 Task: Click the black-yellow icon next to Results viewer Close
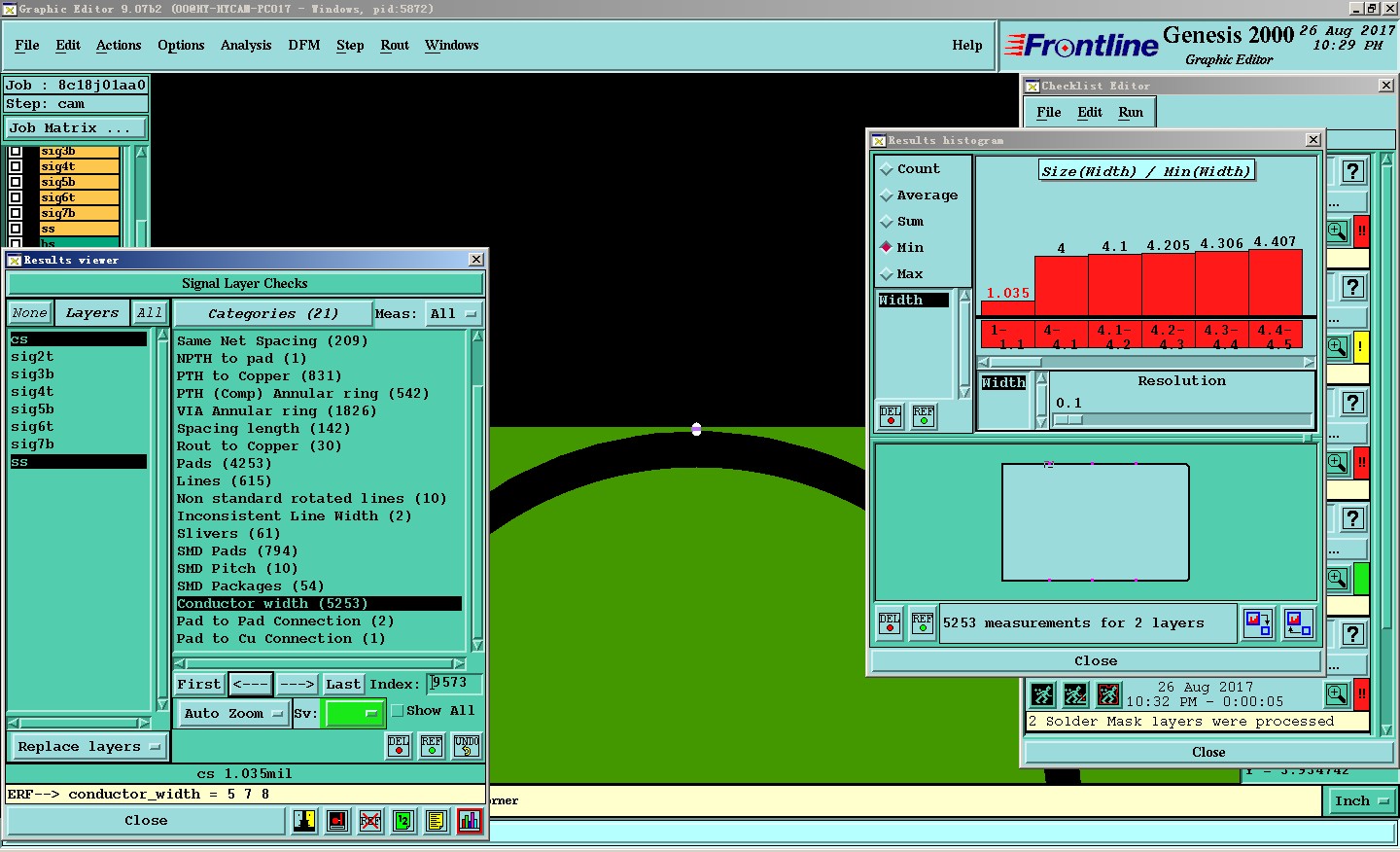click(304, 821)
